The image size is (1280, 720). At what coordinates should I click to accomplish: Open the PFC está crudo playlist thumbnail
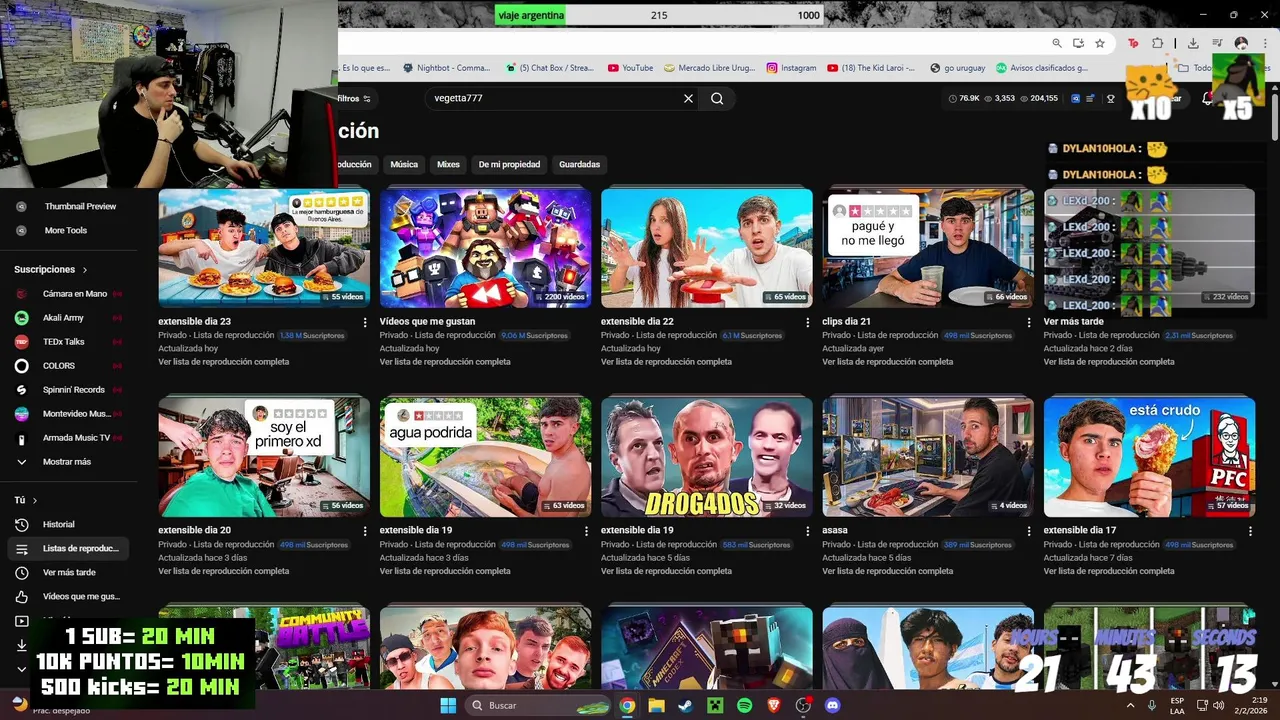click(1149, 456)
